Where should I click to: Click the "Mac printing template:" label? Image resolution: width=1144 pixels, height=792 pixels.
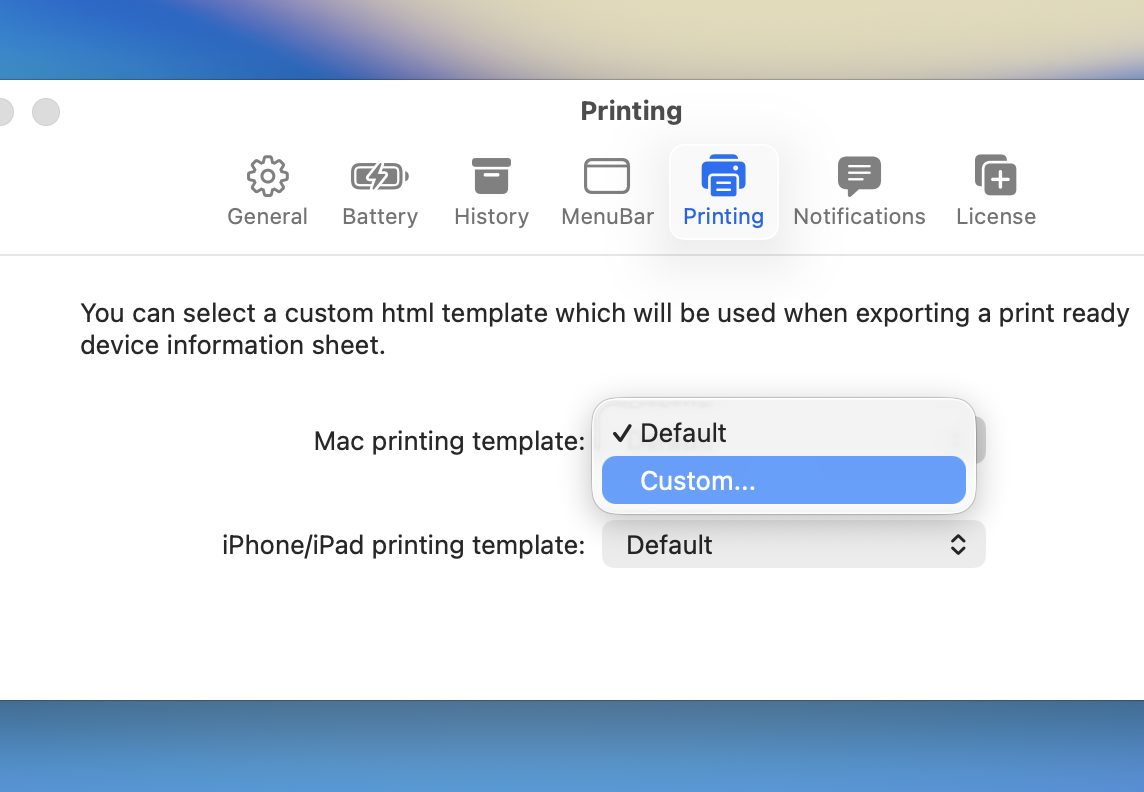(449, 441)
